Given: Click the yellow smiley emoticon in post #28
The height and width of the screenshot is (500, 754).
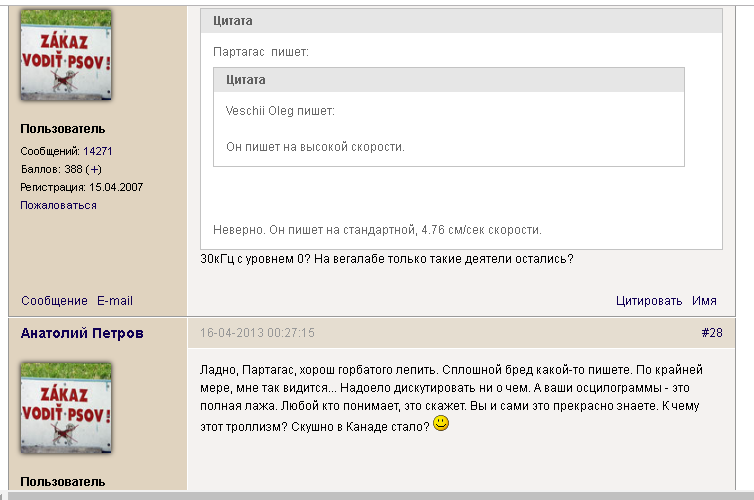Looking at the screenshot, I should pos(441,424).
